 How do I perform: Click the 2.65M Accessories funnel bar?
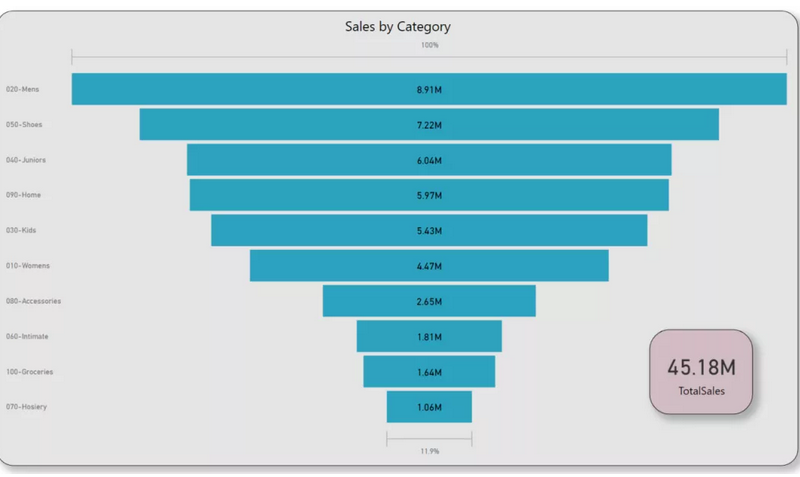coord(429,301)
